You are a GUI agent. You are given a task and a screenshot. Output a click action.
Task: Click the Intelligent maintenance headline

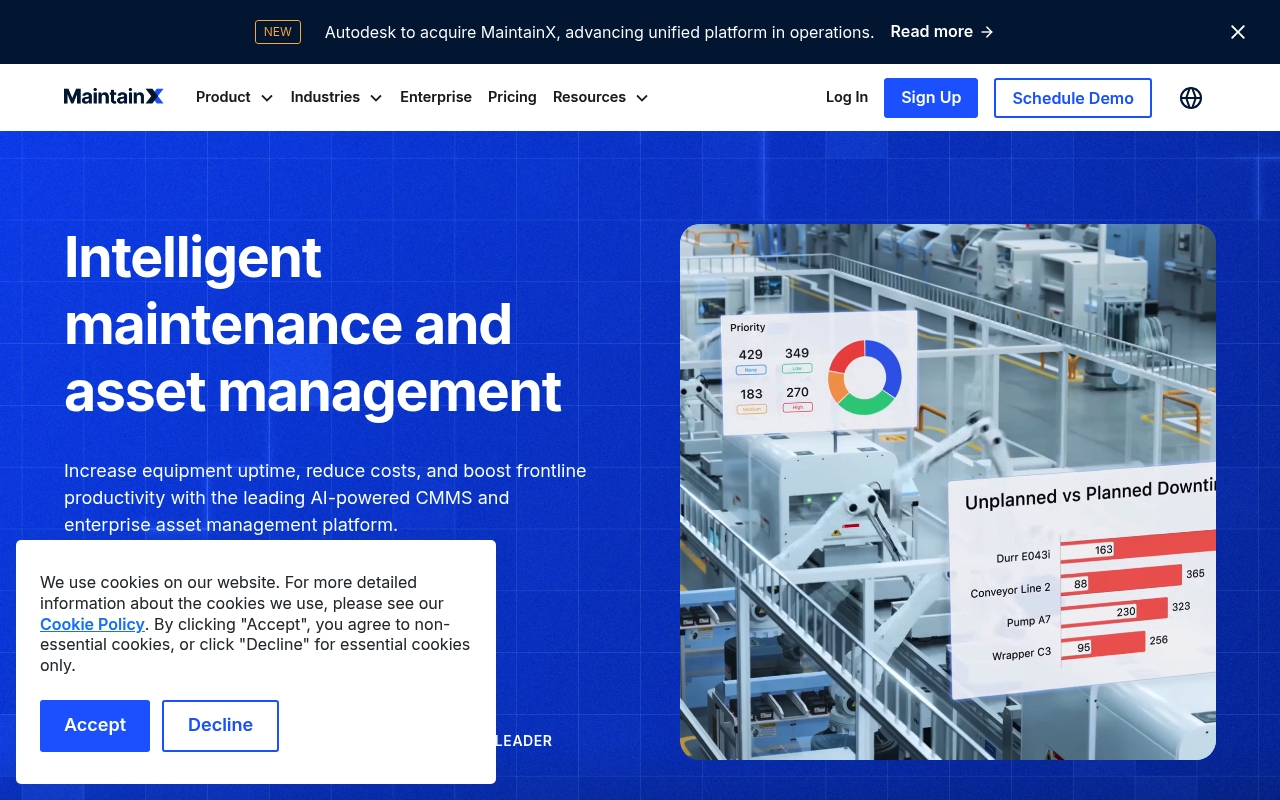pyautogui.click(x=313, y=324)
